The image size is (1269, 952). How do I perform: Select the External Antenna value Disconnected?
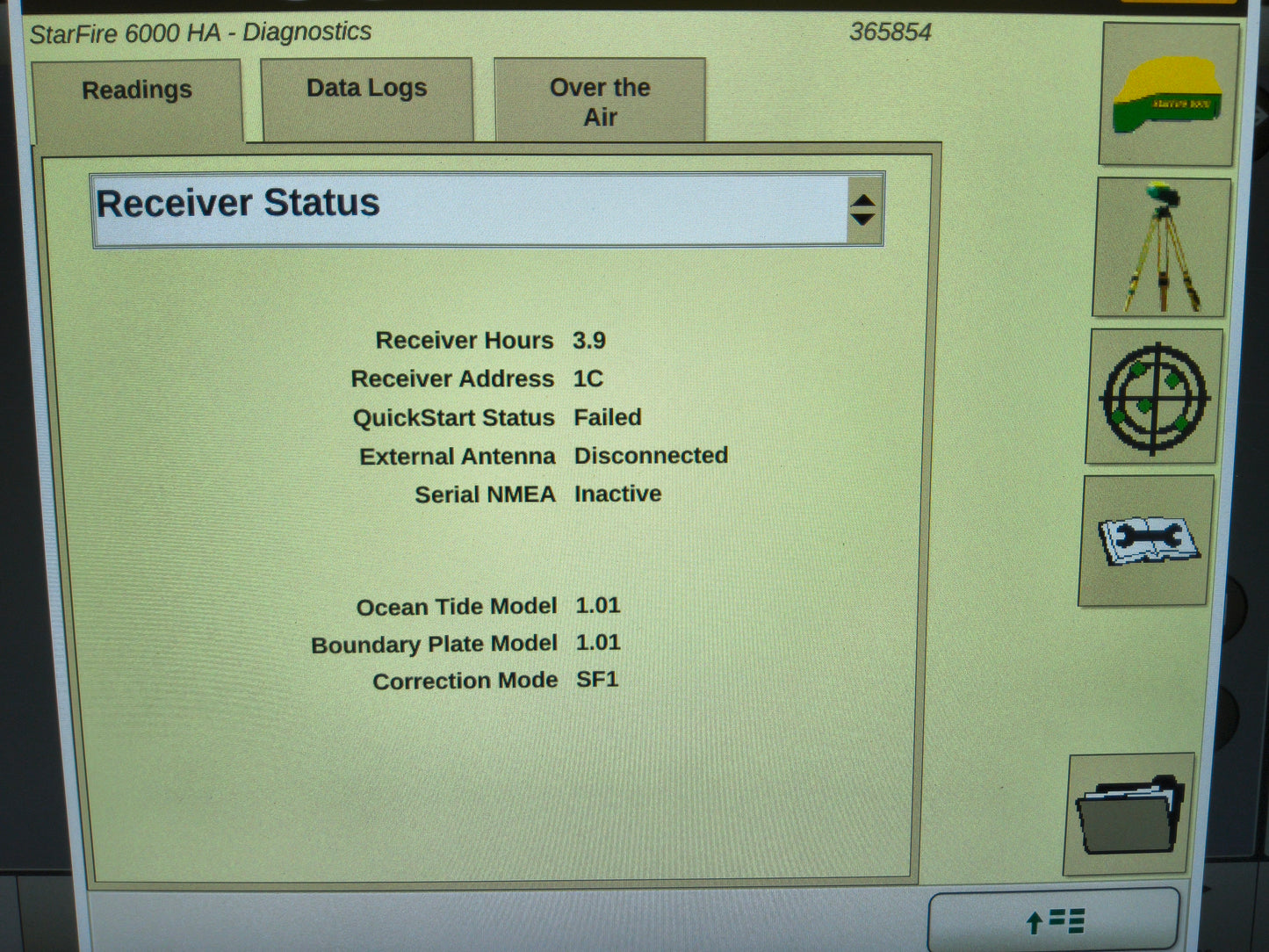click(x=651, y=455)
